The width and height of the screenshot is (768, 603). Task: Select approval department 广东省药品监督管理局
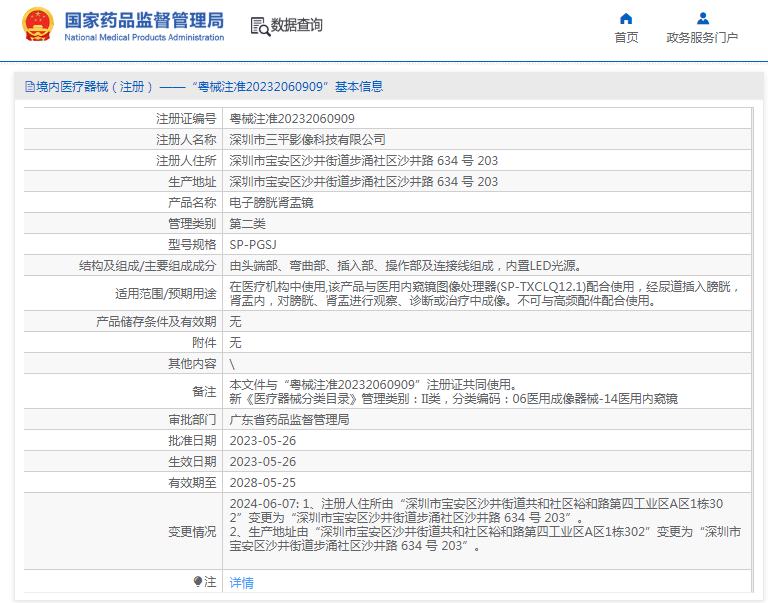point(289,420)
